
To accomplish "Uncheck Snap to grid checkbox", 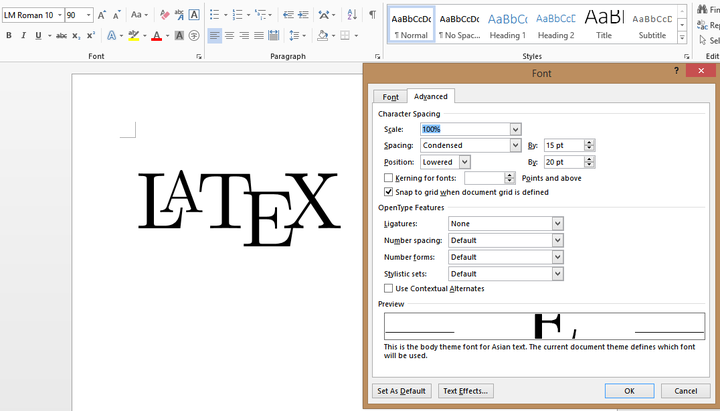I will [388, 192].
